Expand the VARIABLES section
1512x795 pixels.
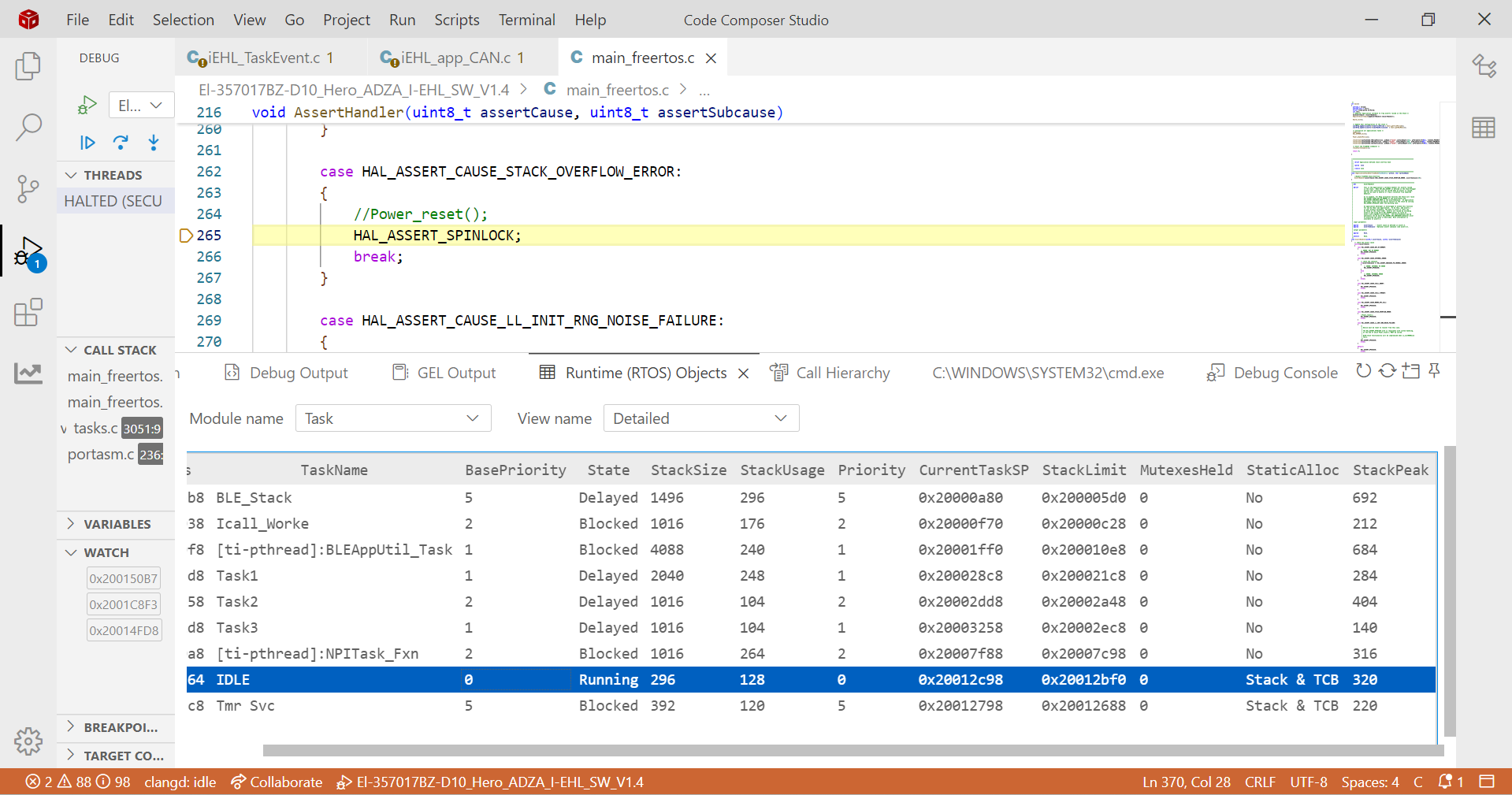click(x=117, y=524)
